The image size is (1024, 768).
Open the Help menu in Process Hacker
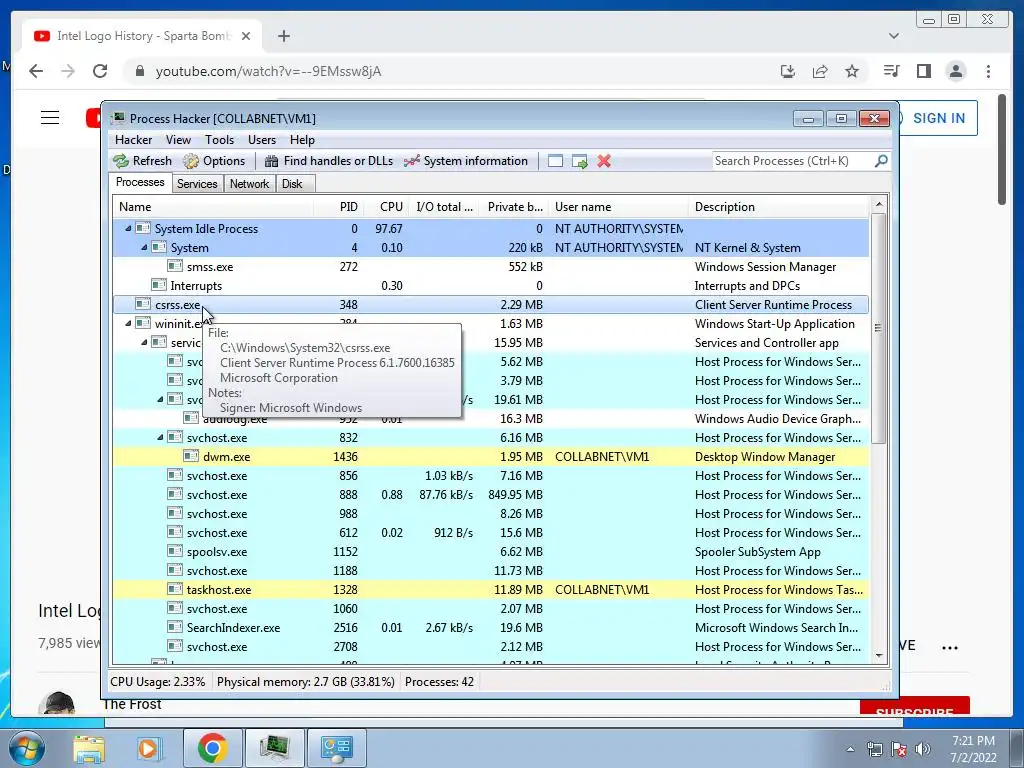(x=302, y=140)
